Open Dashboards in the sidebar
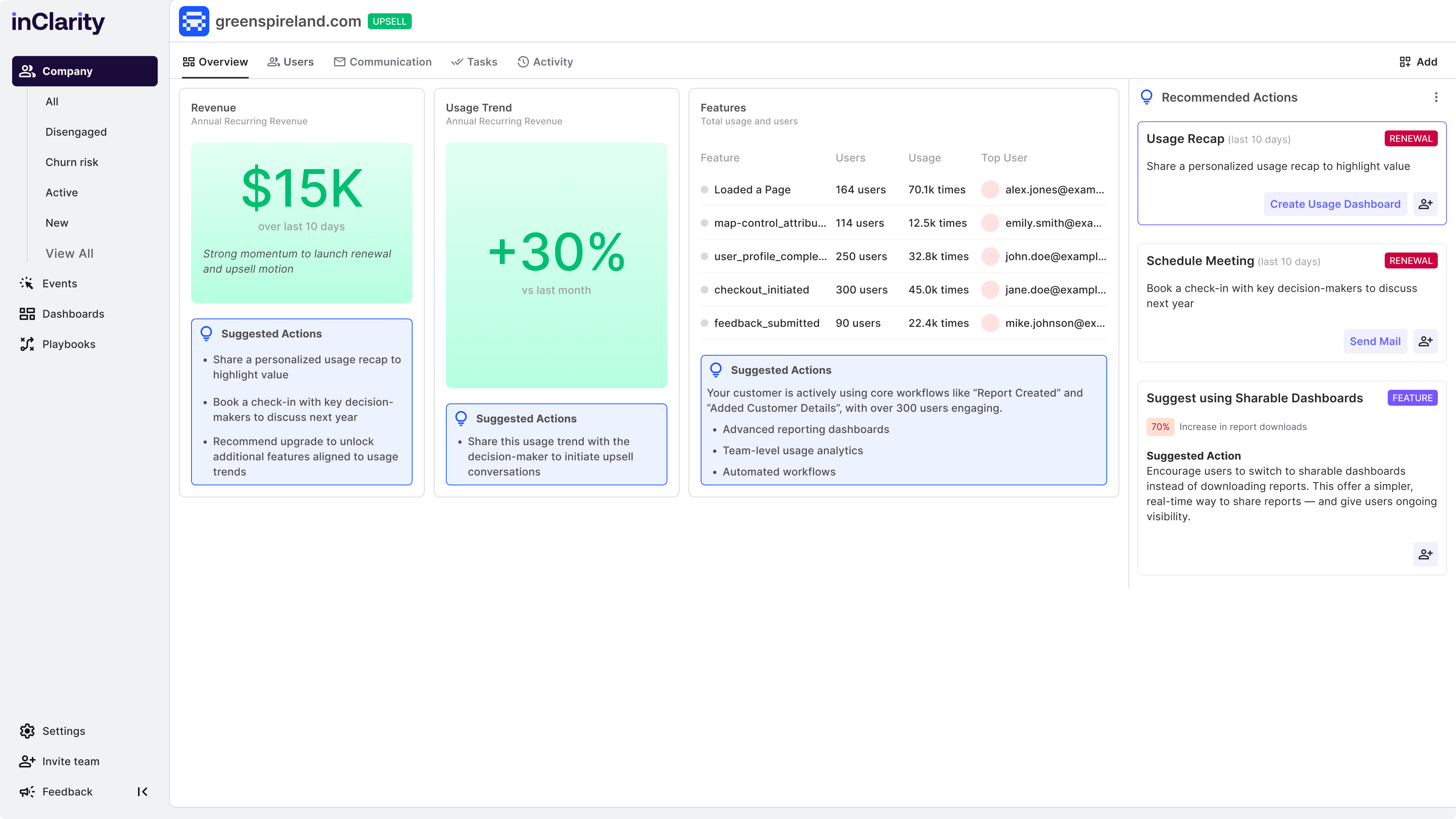This screenshot has height=819, width=1456. pyautogui.click(x=73, y=314)
